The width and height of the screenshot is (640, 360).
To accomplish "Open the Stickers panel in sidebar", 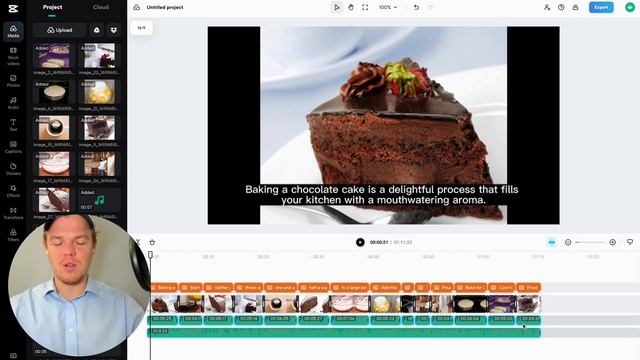I will [x=13, y=169].
